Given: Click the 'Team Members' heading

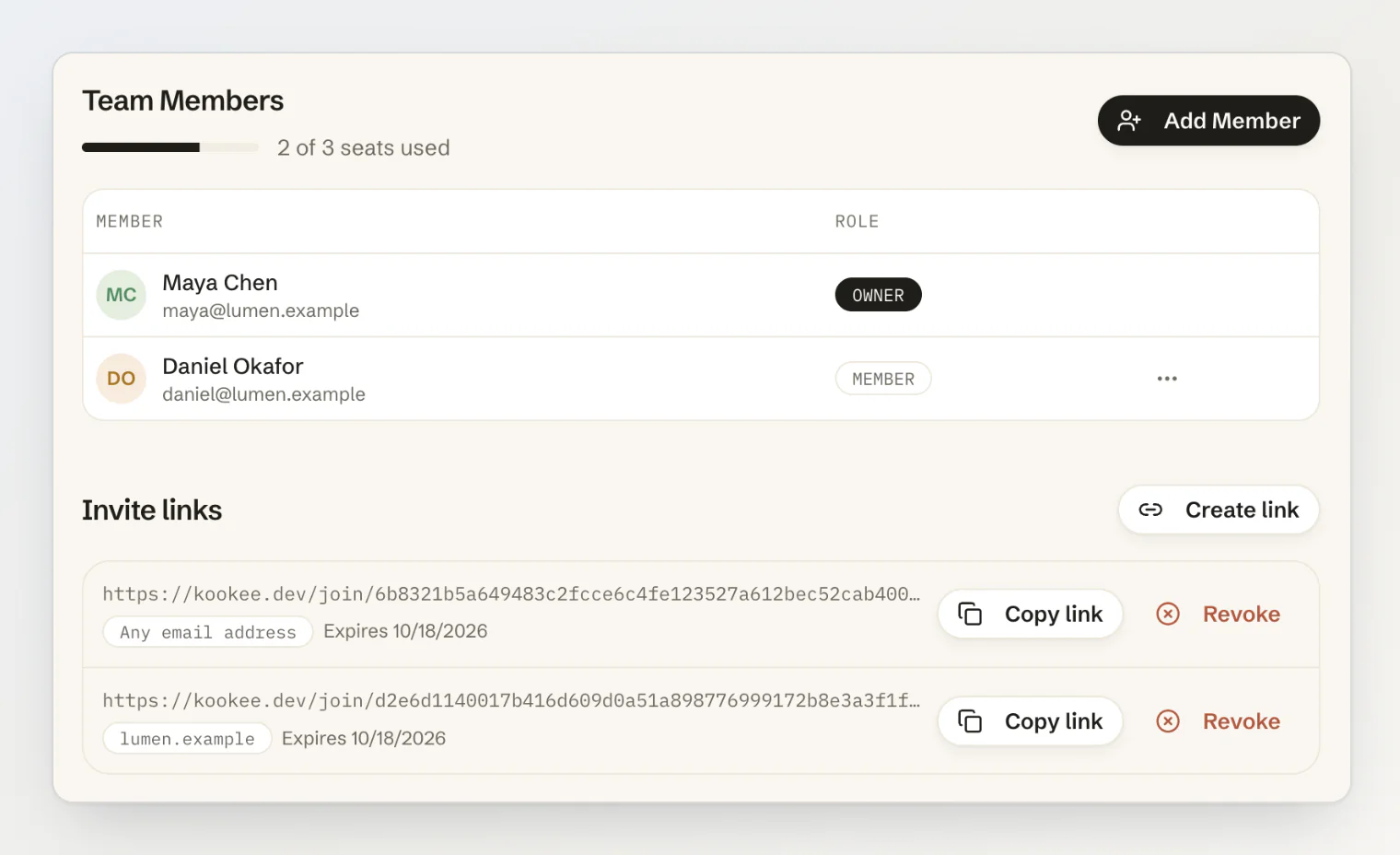Looking at the screenshot, I should click(x=182, y=100).
